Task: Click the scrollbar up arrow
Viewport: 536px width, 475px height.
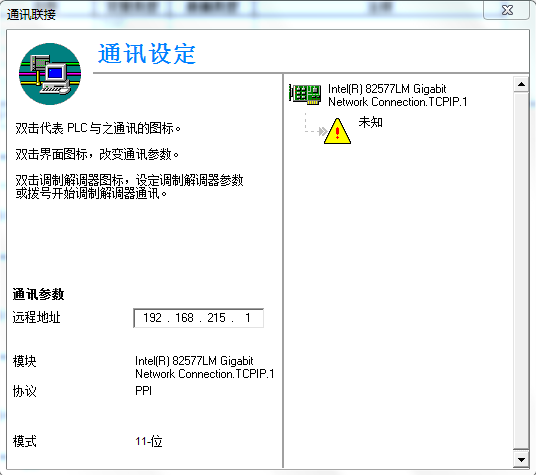Action: coord(521,84)
